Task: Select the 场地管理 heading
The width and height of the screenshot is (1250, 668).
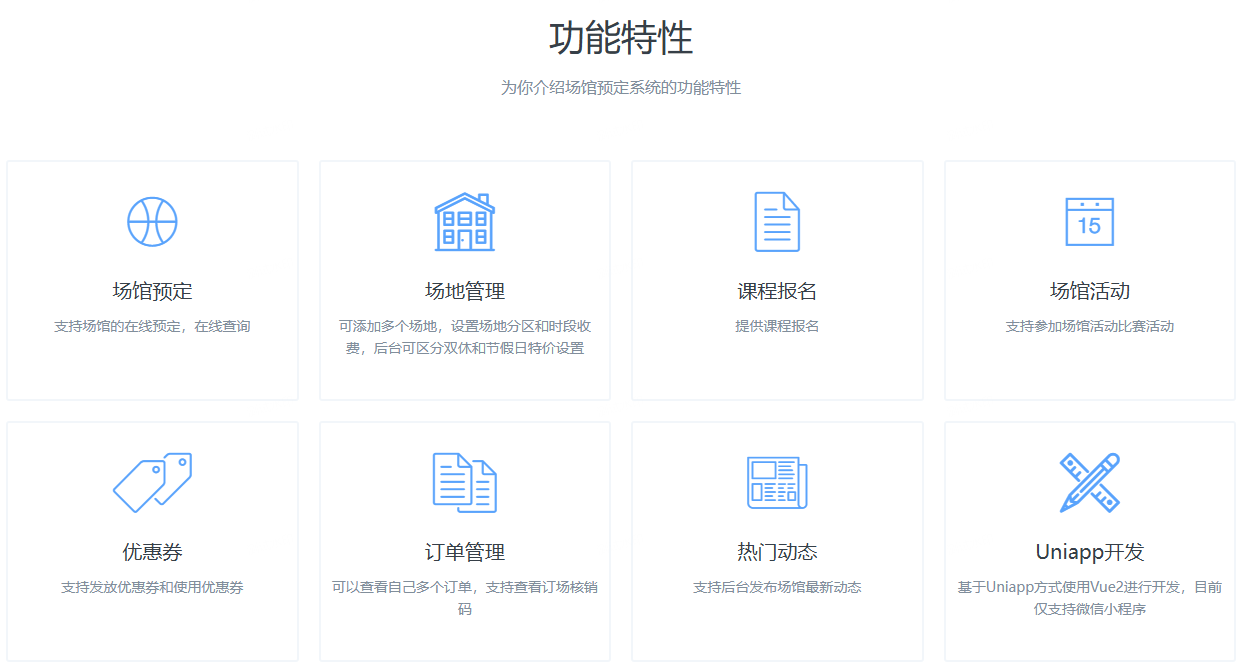Action: point(464,292)
